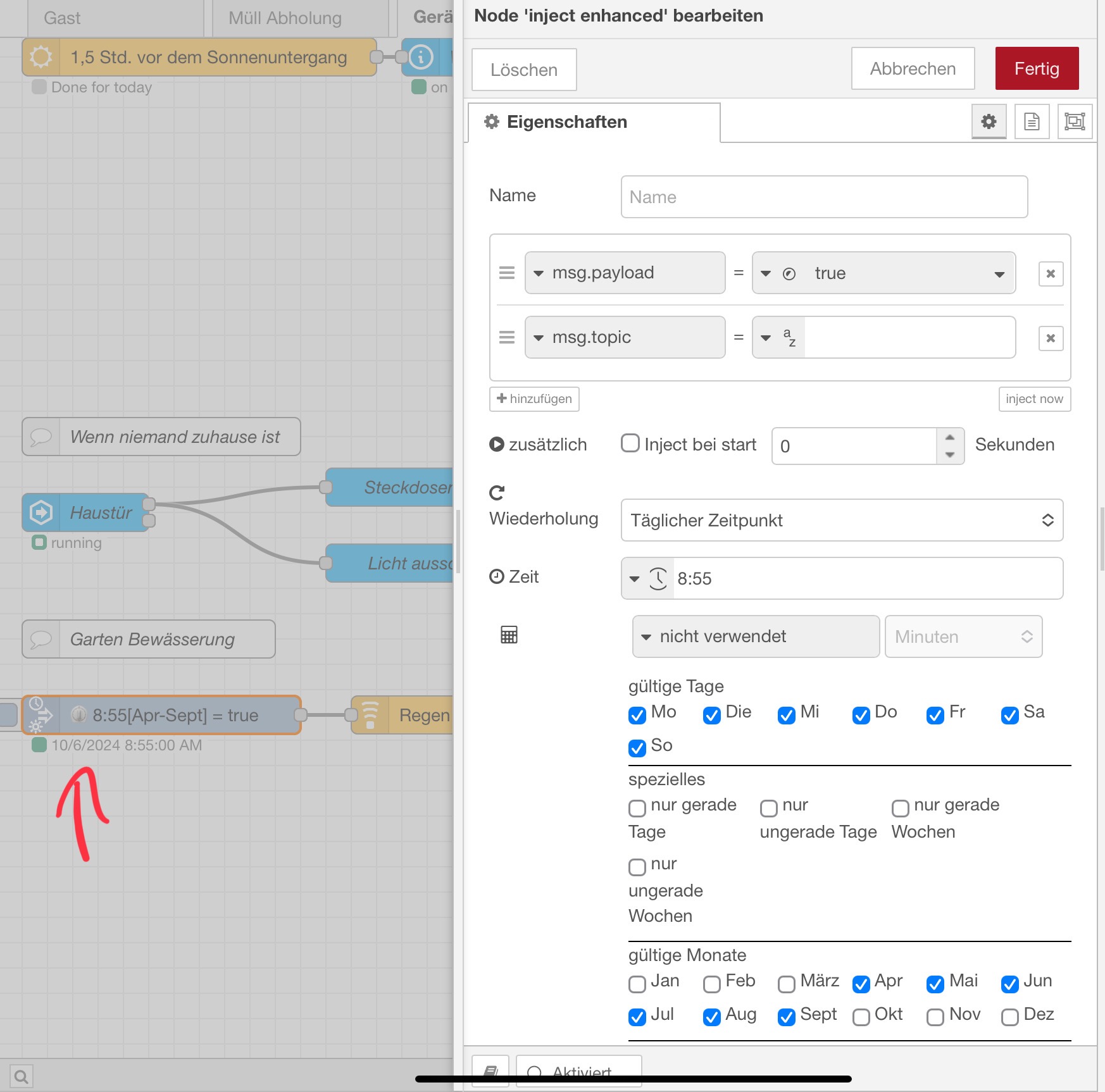Open the Wiederholung Täglicher Zeitpunkt select
1105x1092 pixels.
[842, 520]
